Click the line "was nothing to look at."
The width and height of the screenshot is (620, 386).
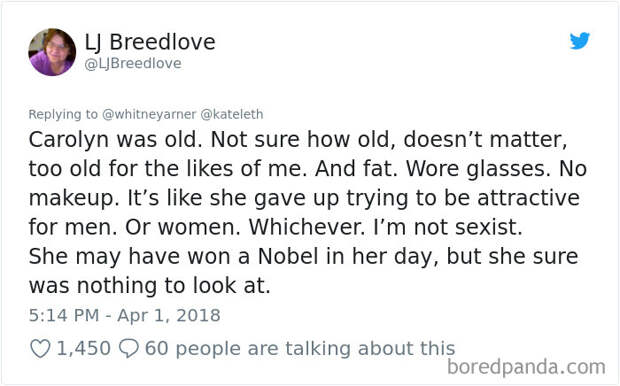pyautogui.click(x=149, y=286)
